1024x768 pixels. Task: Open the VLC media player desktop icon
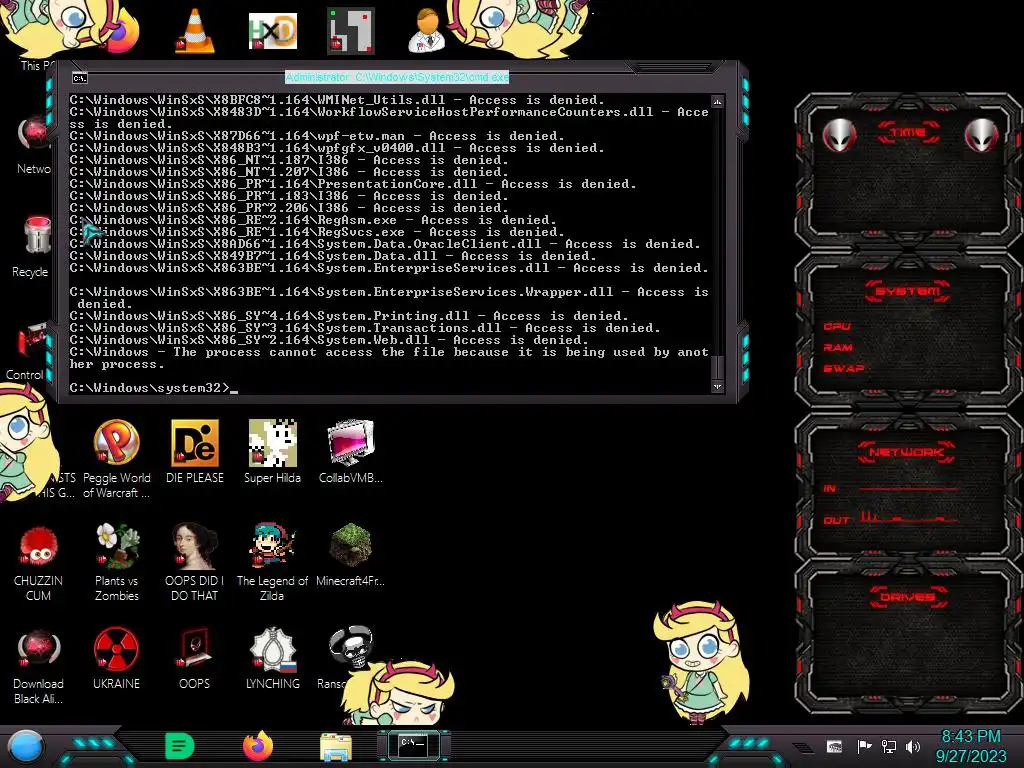click(195, 31)
